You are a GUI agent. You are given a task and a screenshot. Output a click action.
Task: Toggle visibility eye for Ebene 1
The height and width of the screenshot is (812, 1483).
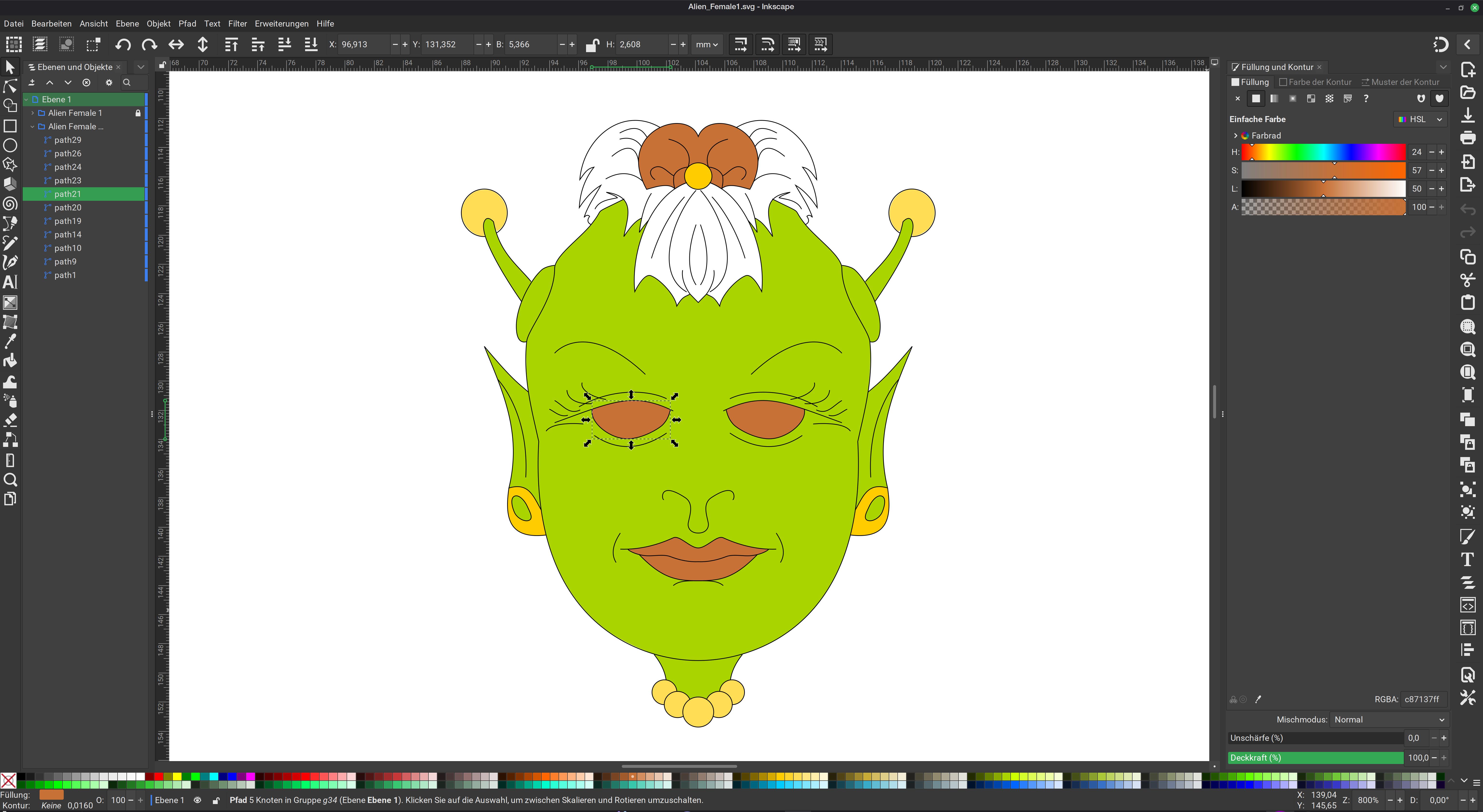click(197, 800)
